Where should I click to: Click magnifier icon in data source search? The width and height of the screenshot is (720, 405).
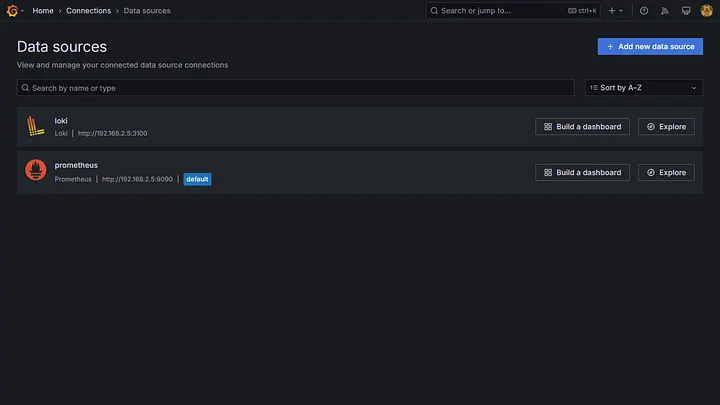(x=25, y=88)
